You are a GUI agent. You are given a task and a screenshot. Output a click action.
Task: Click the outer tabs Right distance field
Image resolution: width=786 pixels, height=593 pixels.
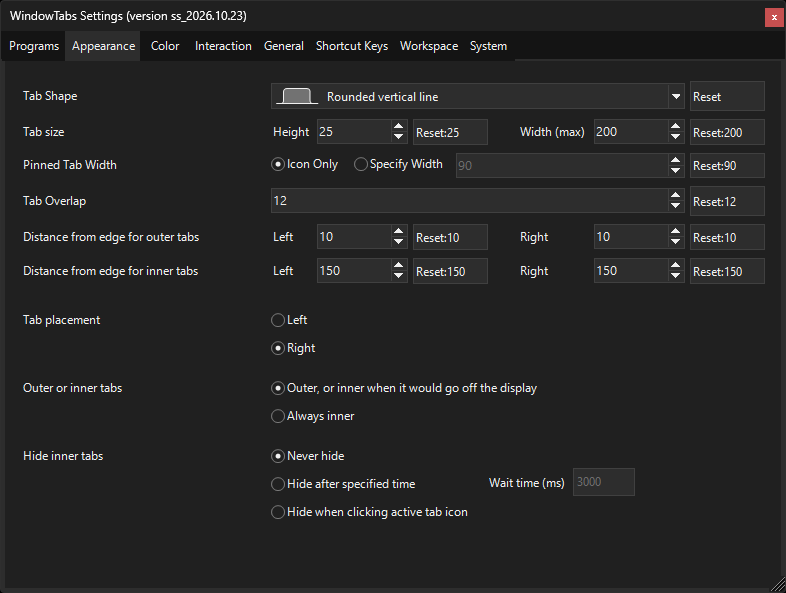tap(631, 237)
